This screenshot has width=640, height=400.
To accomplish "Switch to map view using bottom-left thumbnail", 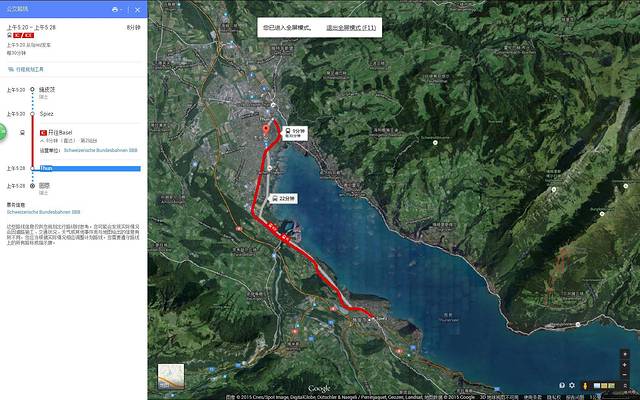I will (x=171, y=376).
